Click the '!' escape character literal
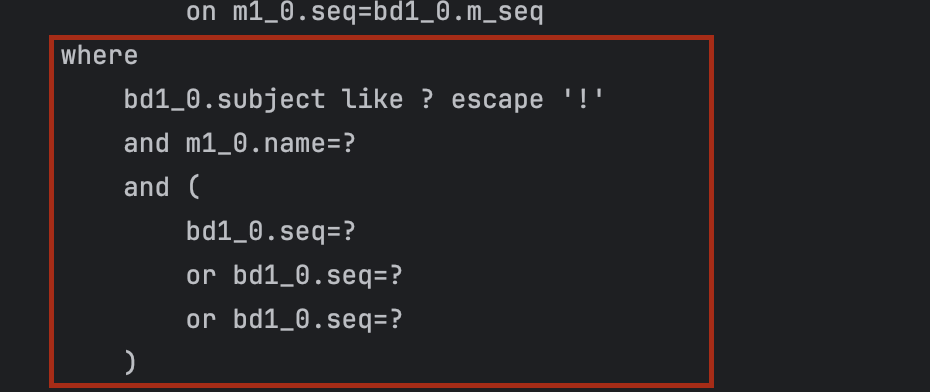The width and height of the screenshot is (930, 392). pos(582,99)
